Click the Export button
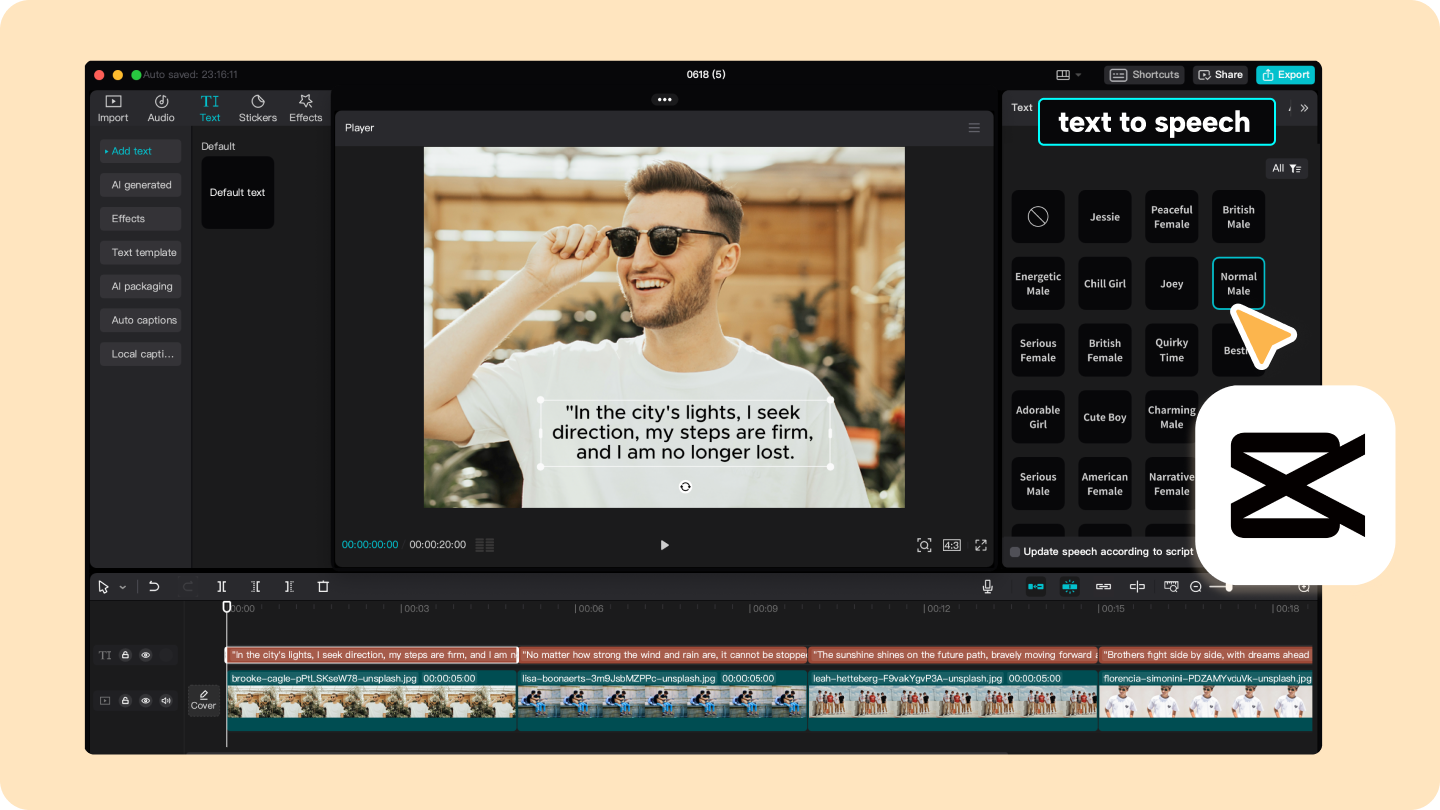This screenshot has height=810, width=1440. [x=1285, y=75]
